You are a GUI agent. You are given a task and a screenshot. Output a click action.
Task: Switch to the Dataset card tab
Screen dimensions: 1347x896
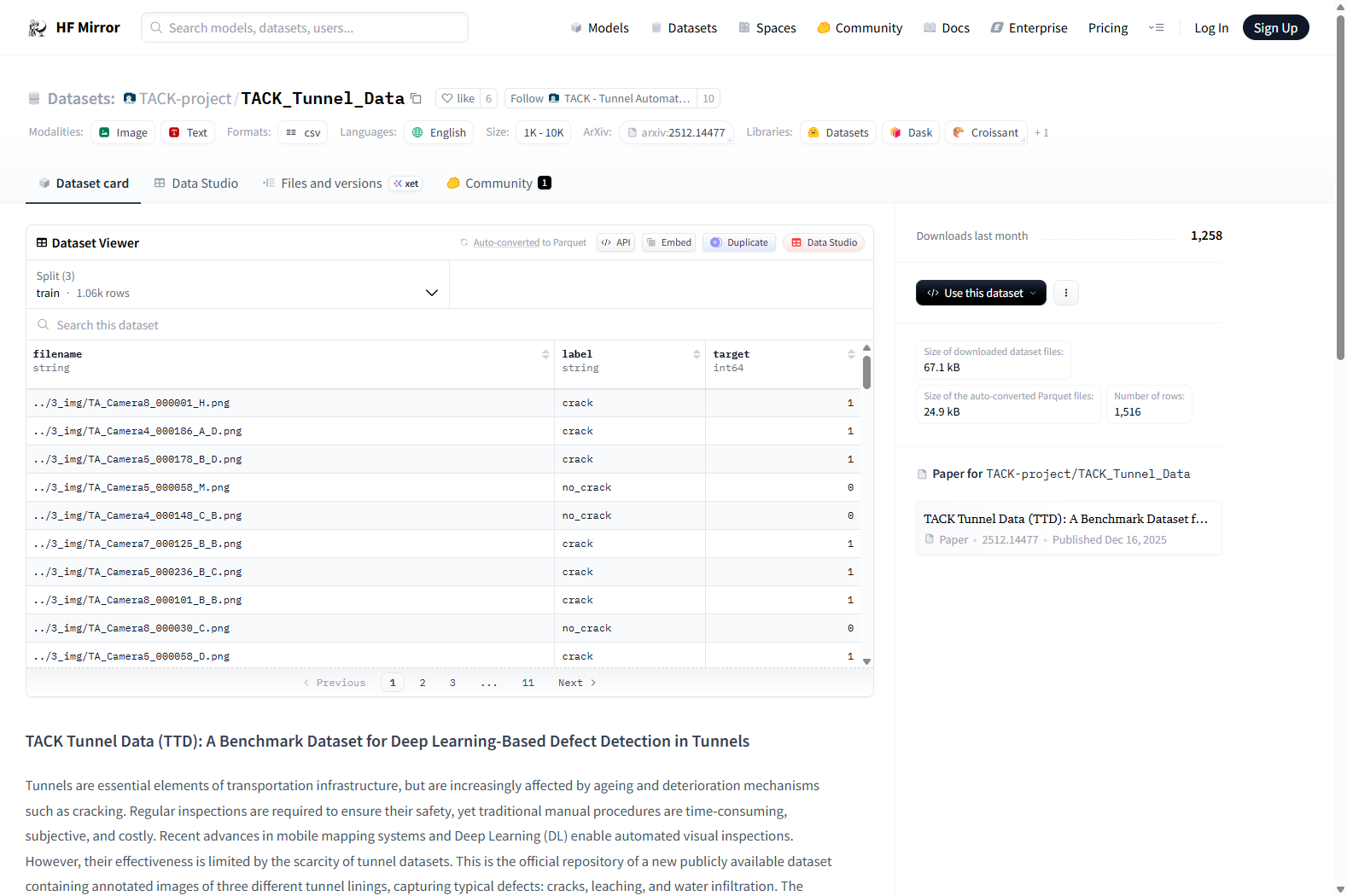coord(84,183)
